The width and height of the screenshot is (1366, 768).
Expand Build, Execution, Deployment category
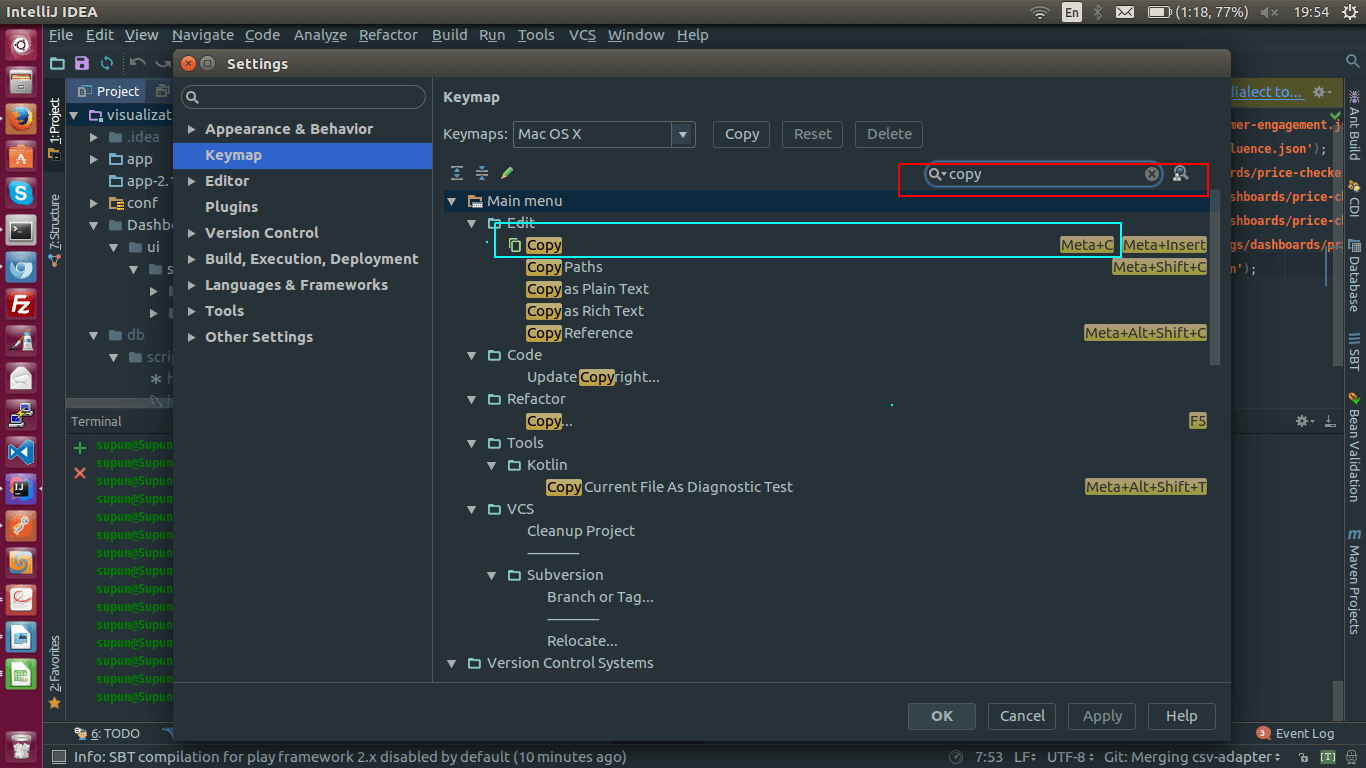pos(192,259)
